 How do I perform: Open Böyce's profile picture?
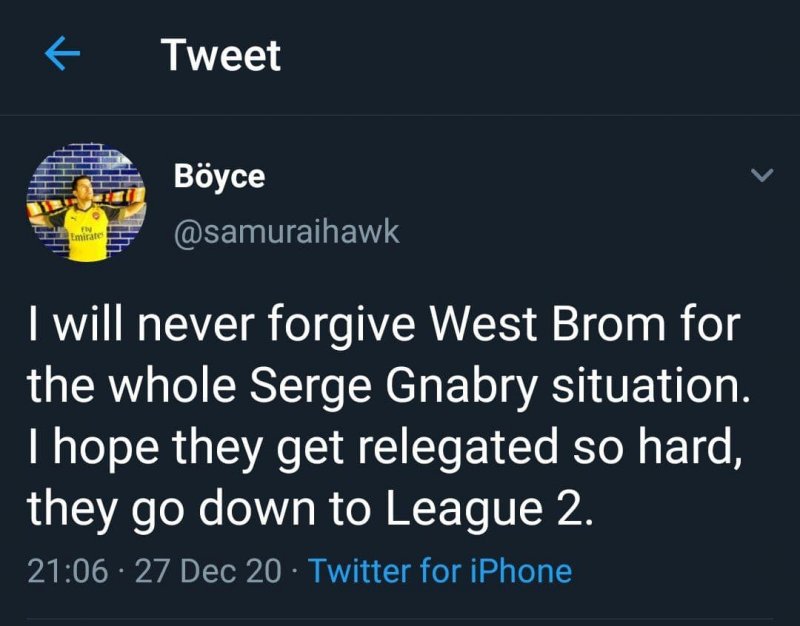(x=84, y=205)
